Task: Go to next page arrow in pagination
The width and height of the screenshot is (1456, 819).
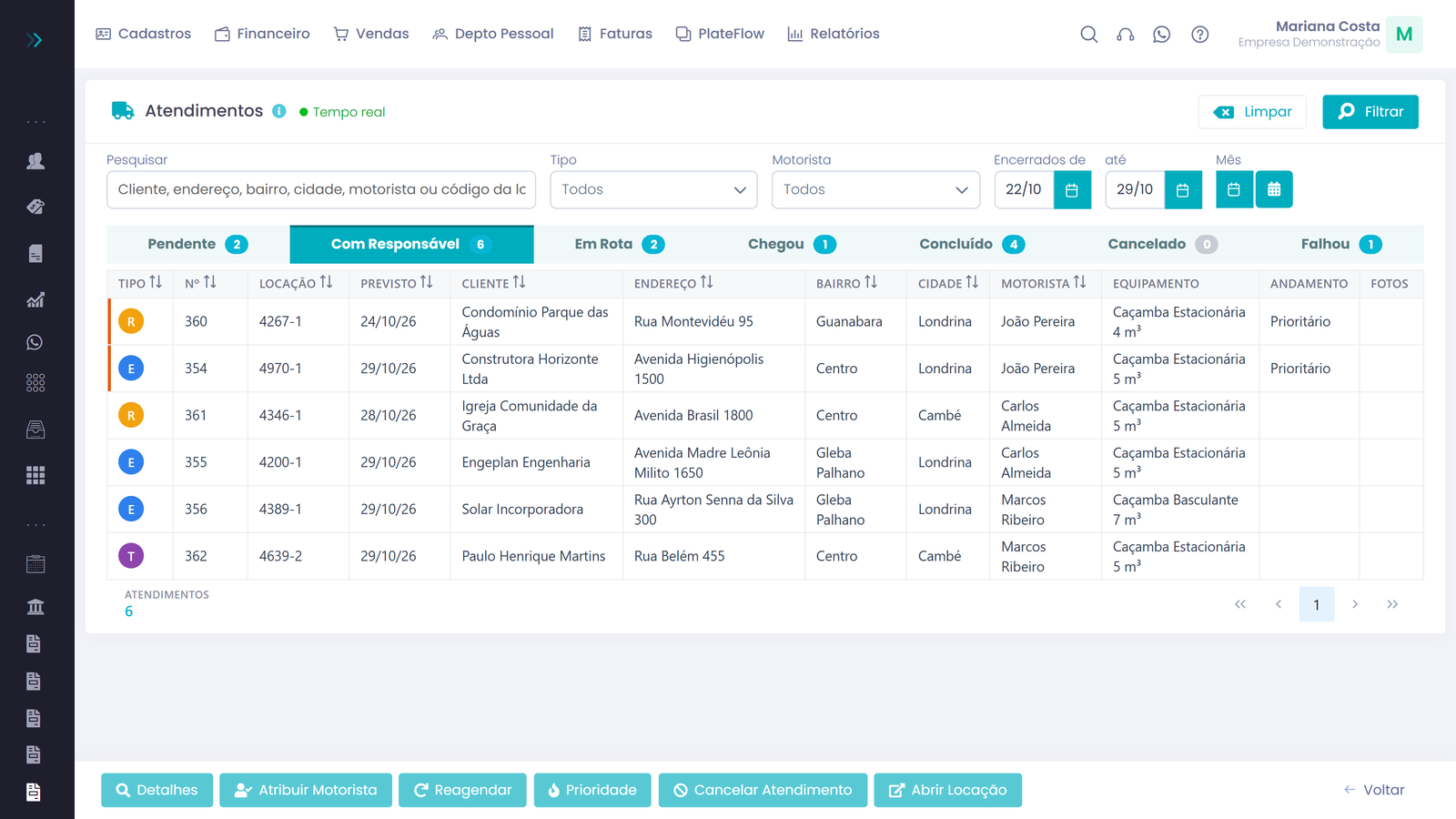Action: tap(1355, 604)
